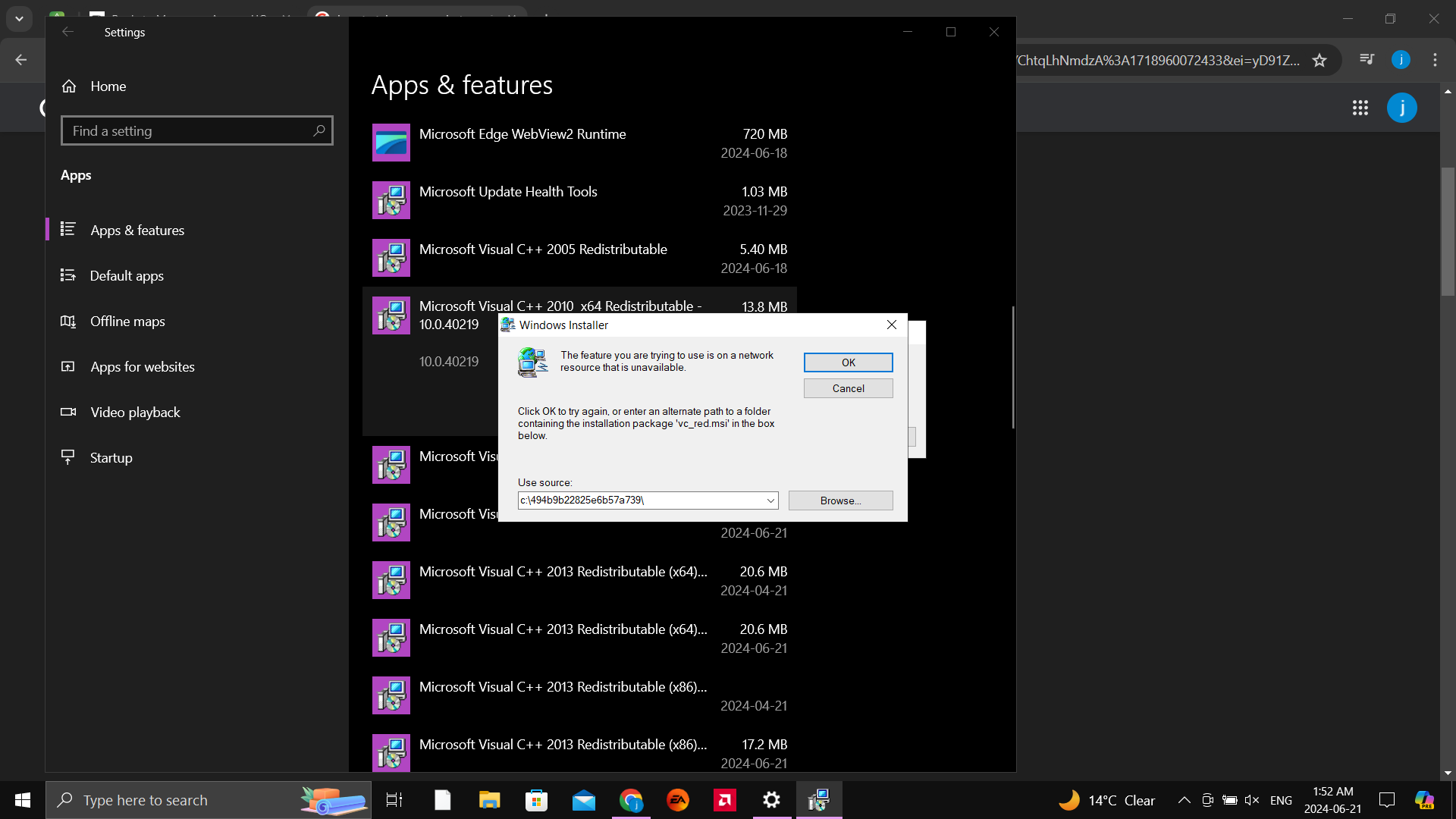Open Chrome three-dot menu
The width and height of the screenshot is (1456, 819).
1435,60
